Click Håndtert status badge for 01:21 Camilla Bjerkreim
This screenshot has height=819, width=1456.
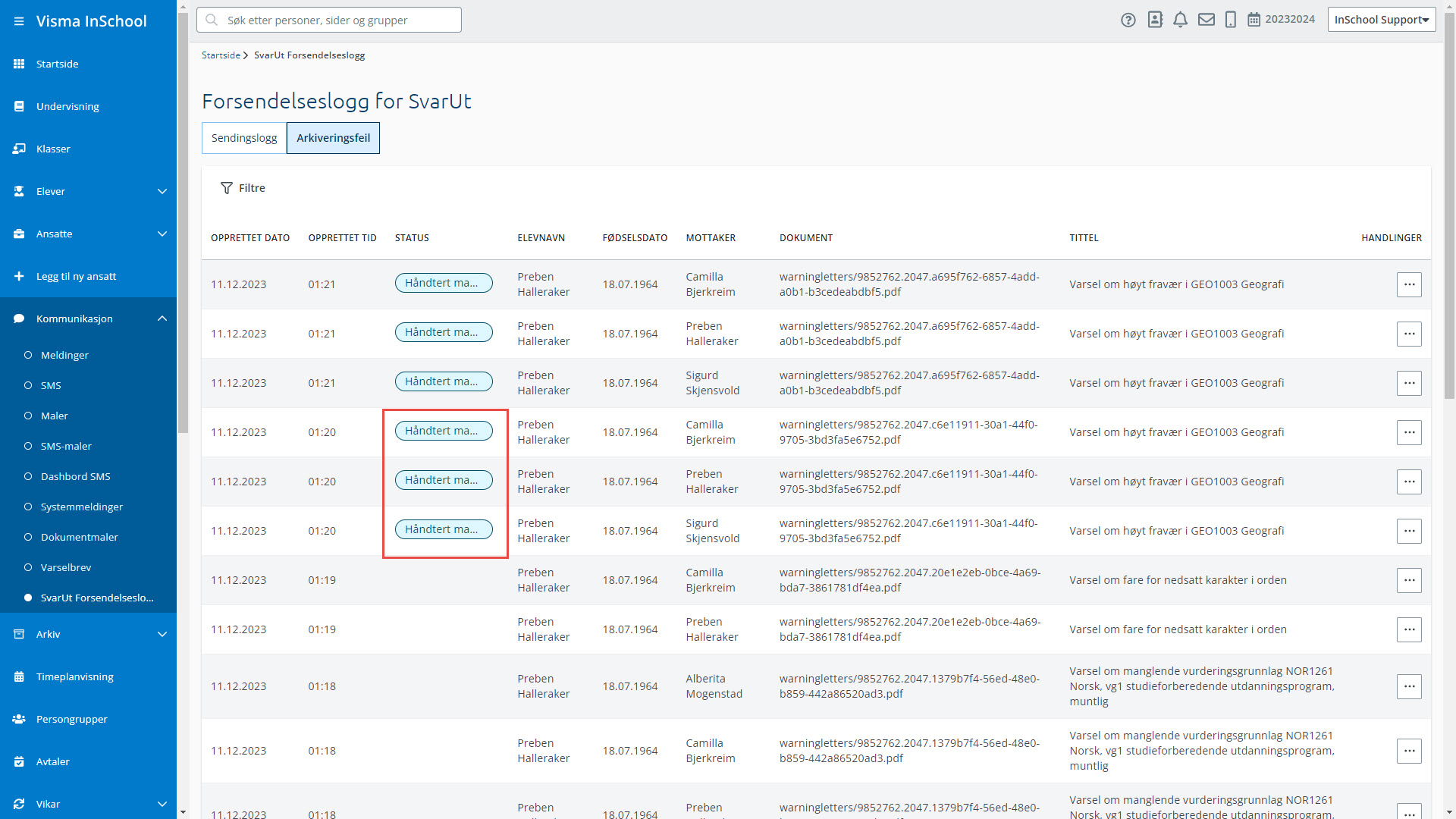coord(444,283)
